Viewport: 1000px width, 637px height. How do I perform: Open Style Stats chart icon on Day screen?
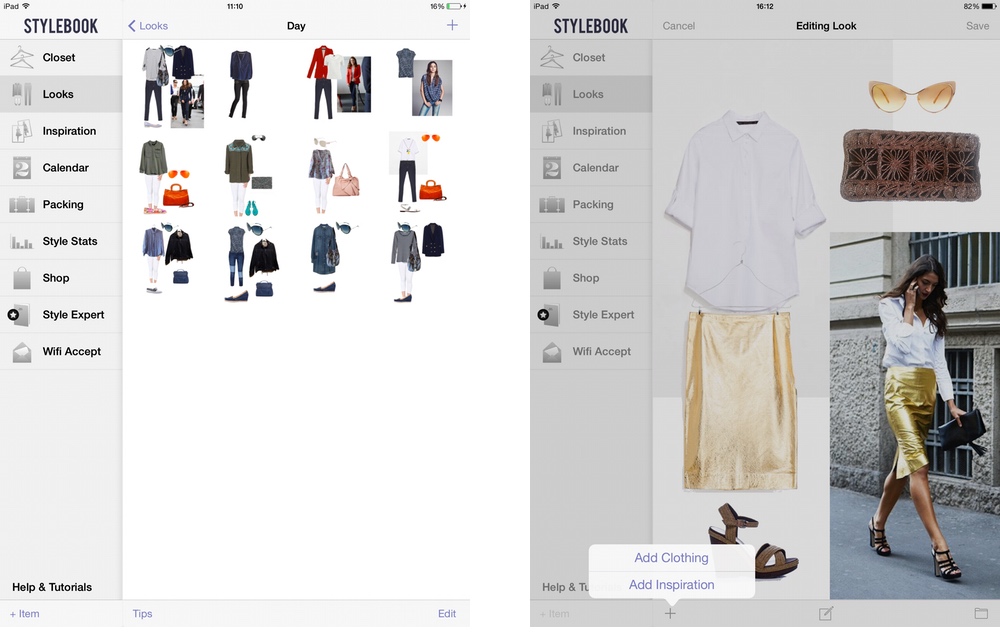(22, 242)
